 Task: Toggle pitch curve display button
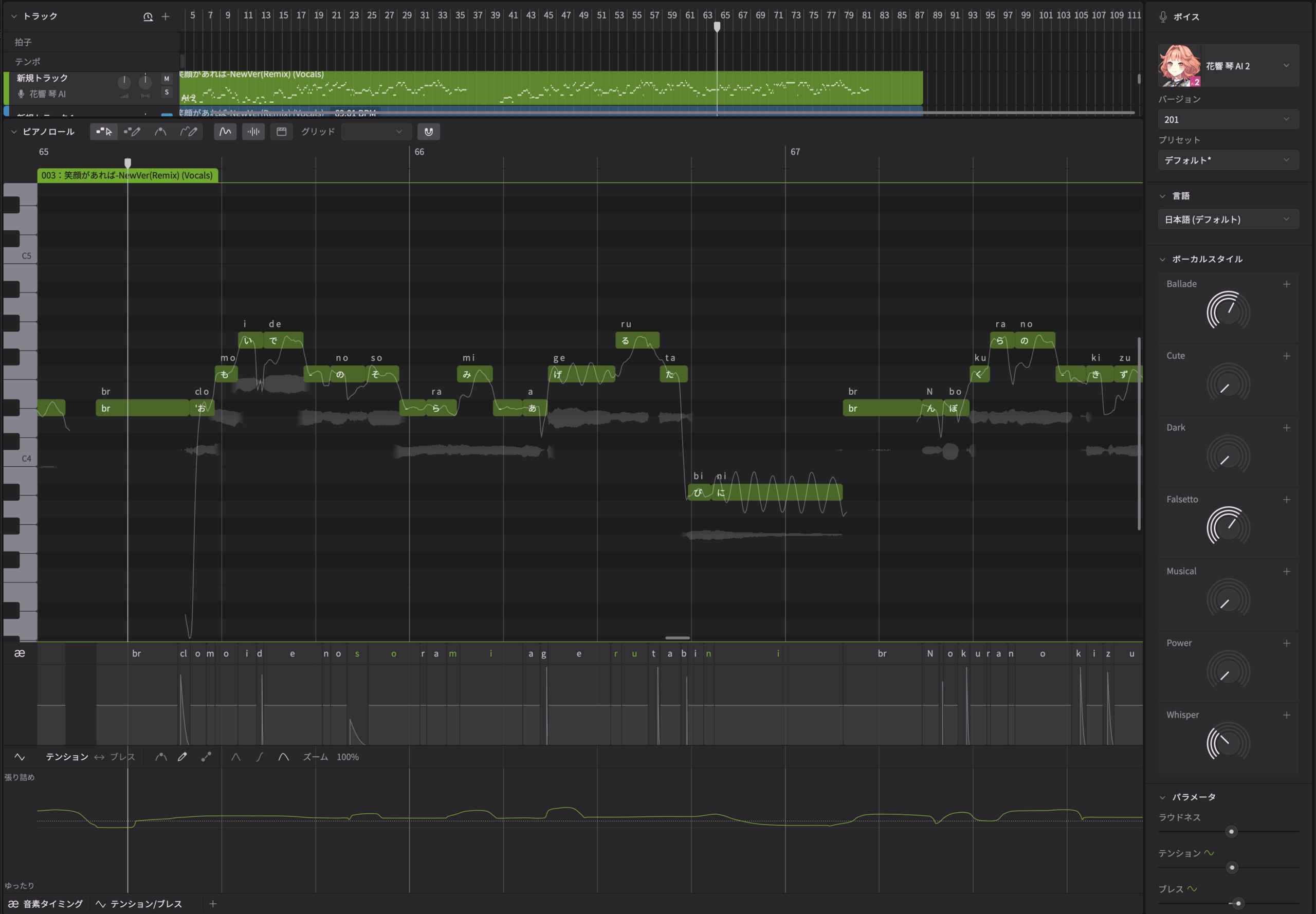pyautogui.click(x=225, y=132)
